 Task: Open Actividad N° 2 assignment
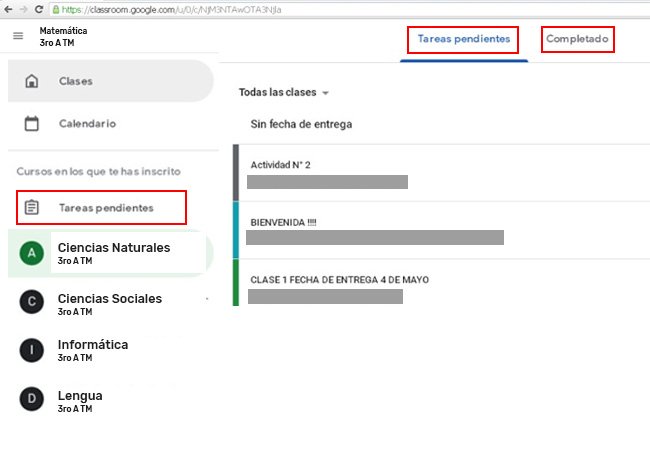(281, 165)
